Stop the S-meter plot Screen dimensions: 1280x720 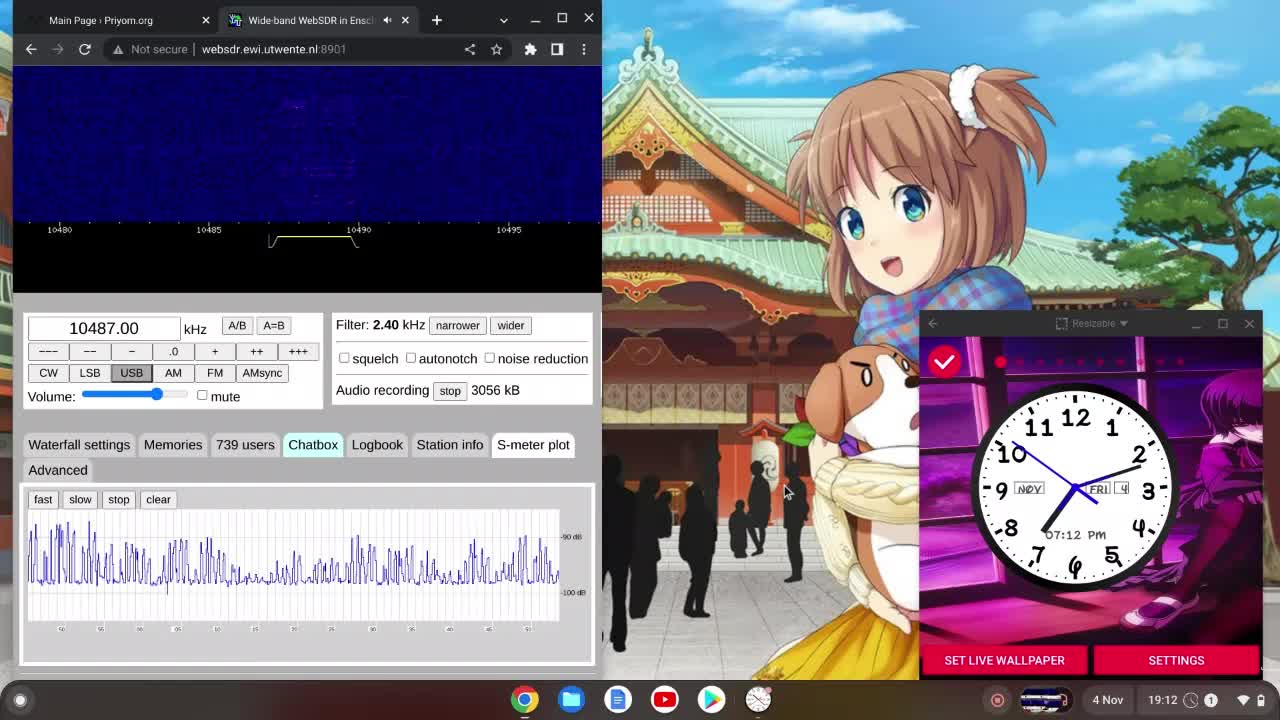point(119,500)
